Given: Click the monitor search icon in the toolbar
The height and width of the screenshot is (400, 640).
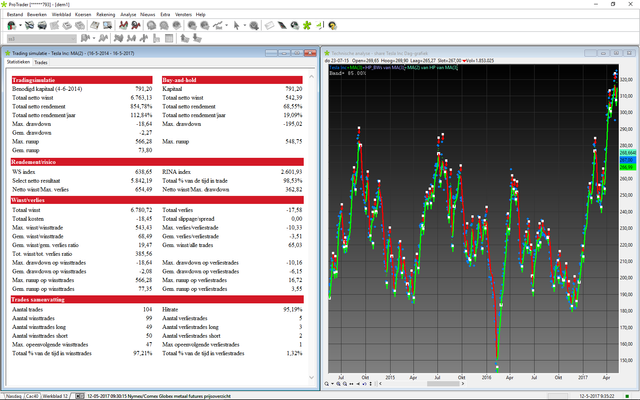Looking at the screenshot, I should [x=107, y=26].
